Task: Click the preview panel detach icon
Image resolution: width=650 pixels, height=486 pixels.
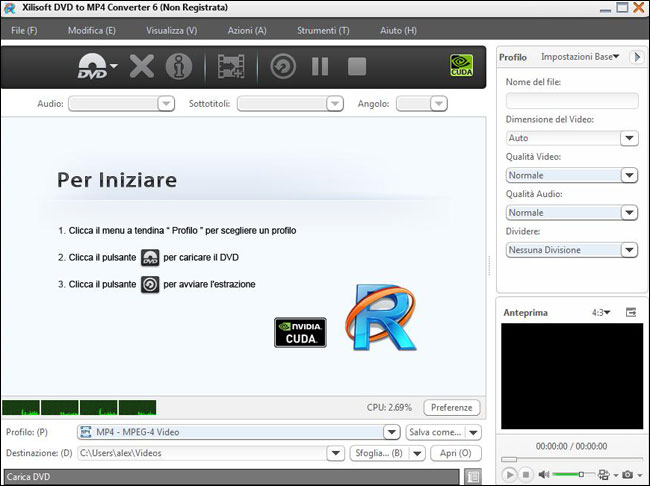Action: click(631, 312)
